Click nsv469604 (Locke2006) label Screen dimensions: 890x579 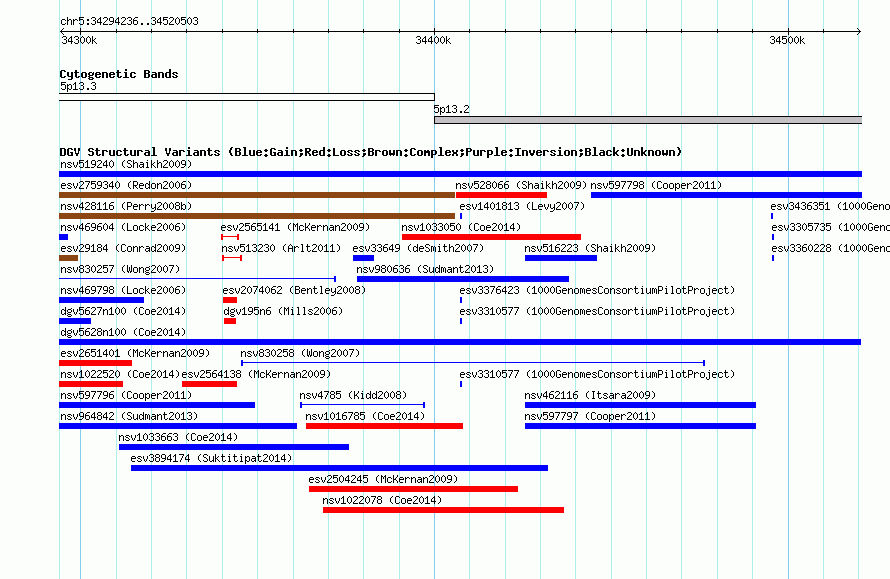coord(123,227)
